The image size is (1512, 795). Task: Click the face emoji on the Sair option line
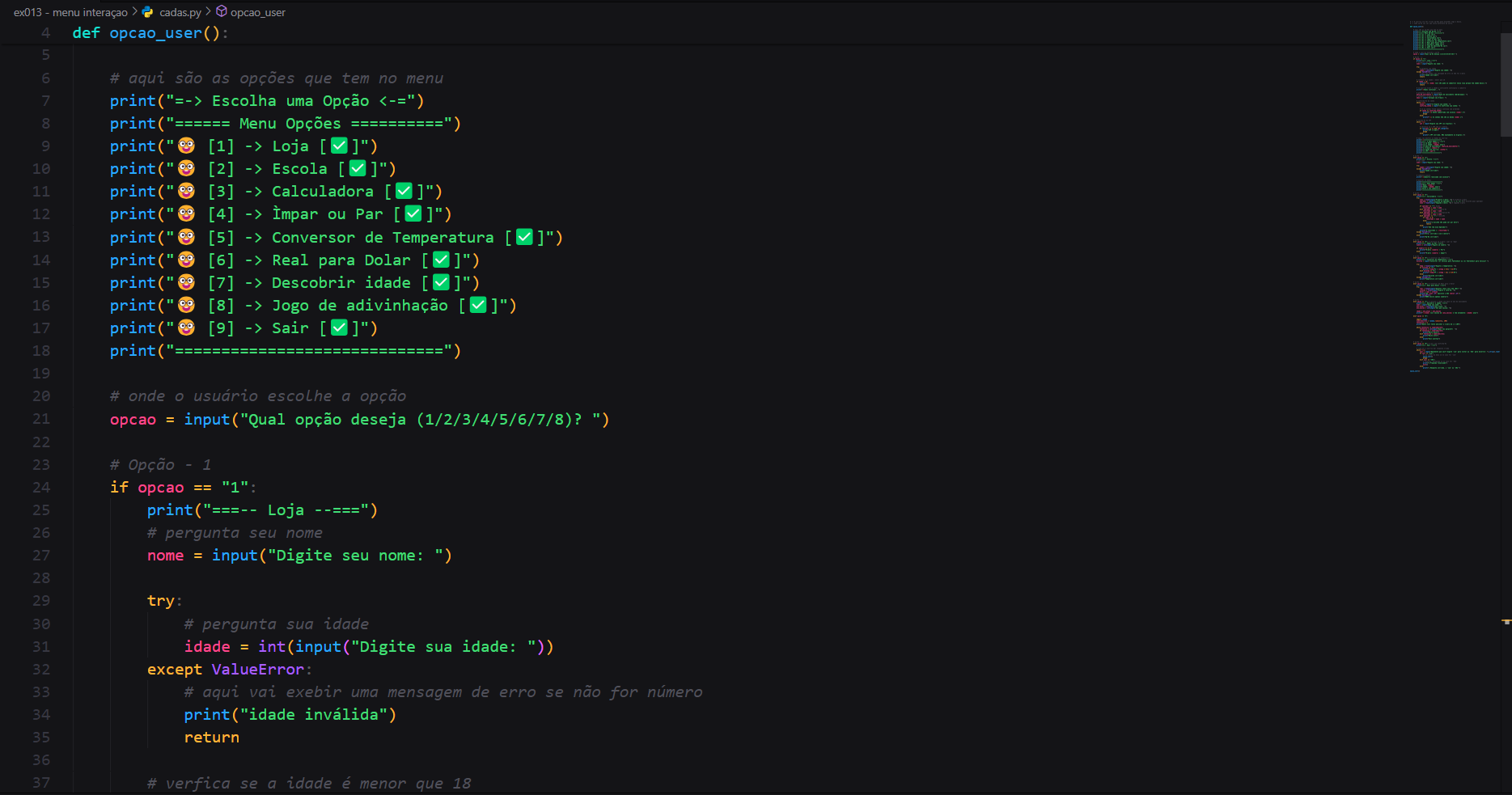tap(186, 328)
